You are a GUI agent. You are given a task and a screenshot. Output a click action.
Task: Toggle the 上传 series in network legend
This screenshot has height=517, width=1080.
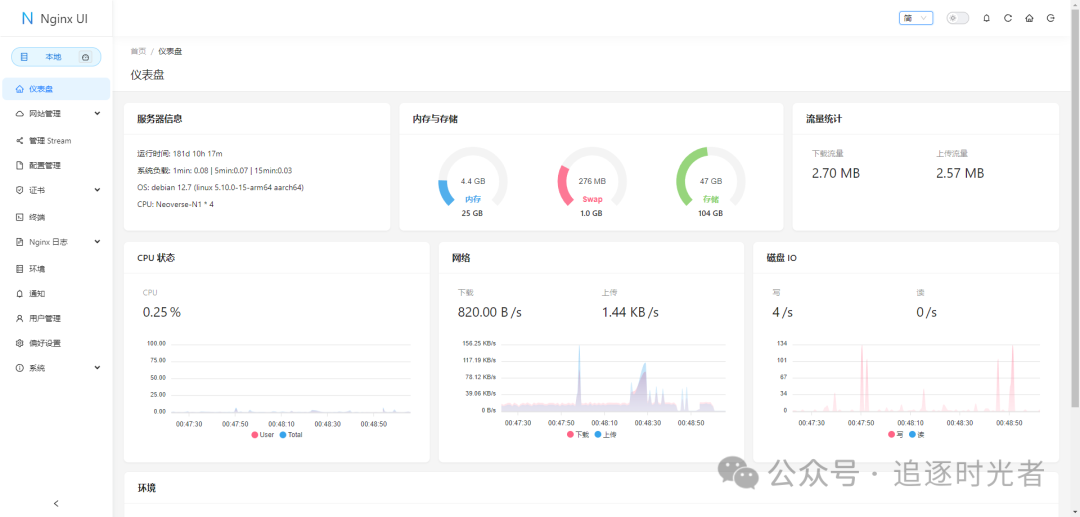click(x=604, y=435)
